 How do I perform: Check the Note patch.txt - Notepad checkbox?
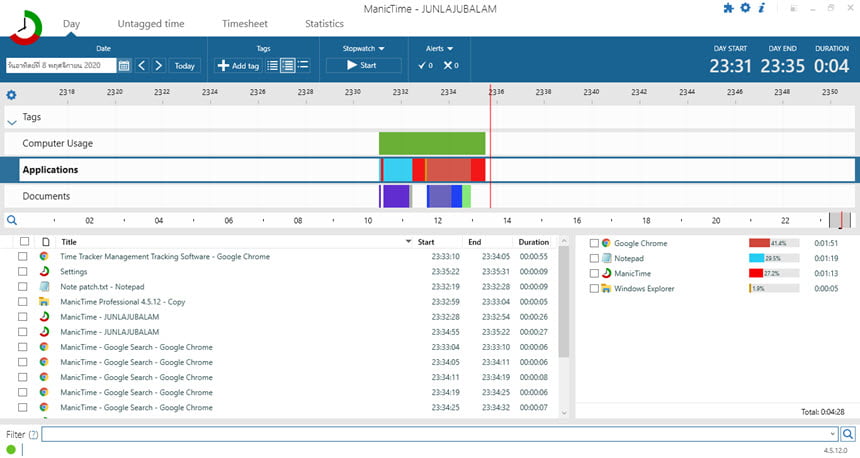click(22, 286)
